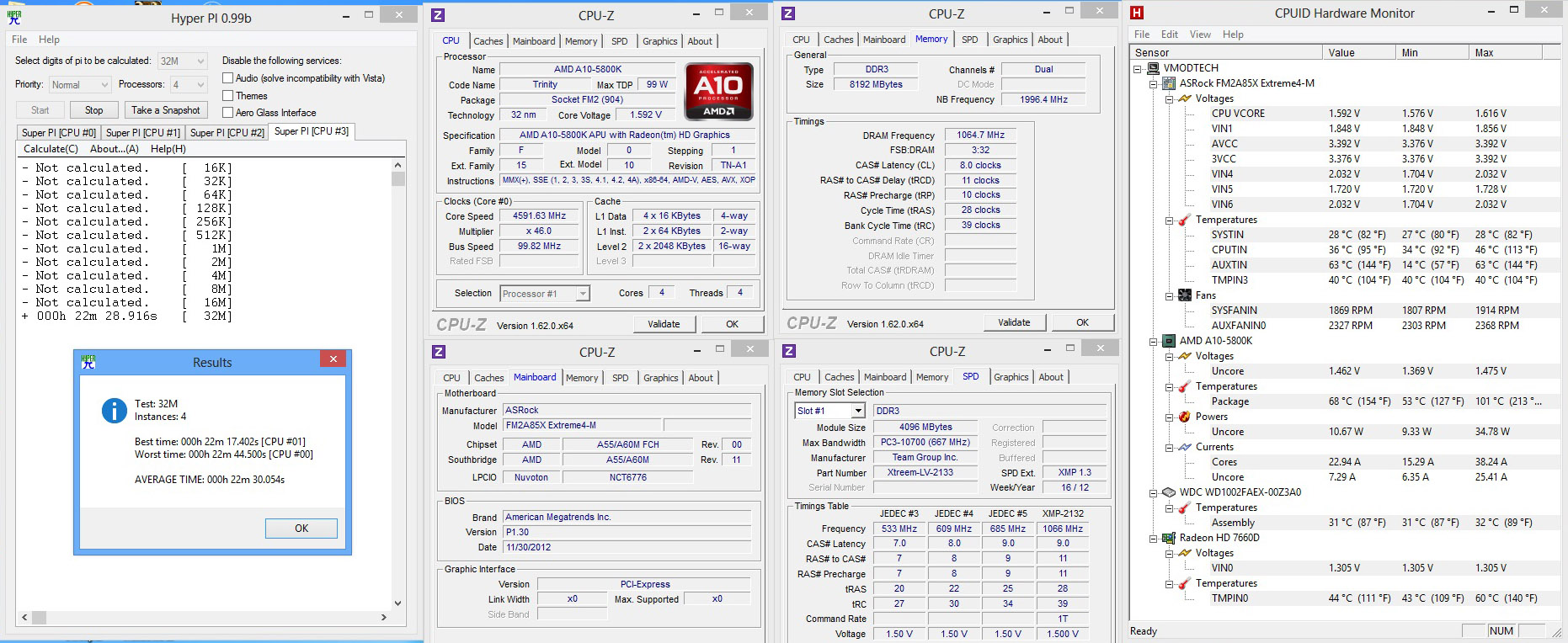1568x643 pixels.
Task: Open the View menu in Hardware Monitor
Action: pyautogui.click(x=1200, y=35)
